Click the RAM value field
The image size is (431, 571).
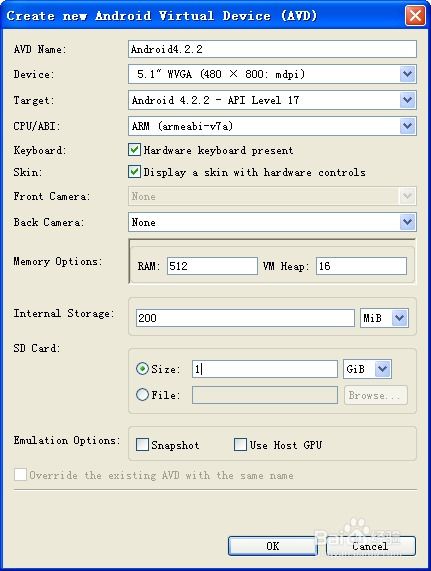coord(212,266)
